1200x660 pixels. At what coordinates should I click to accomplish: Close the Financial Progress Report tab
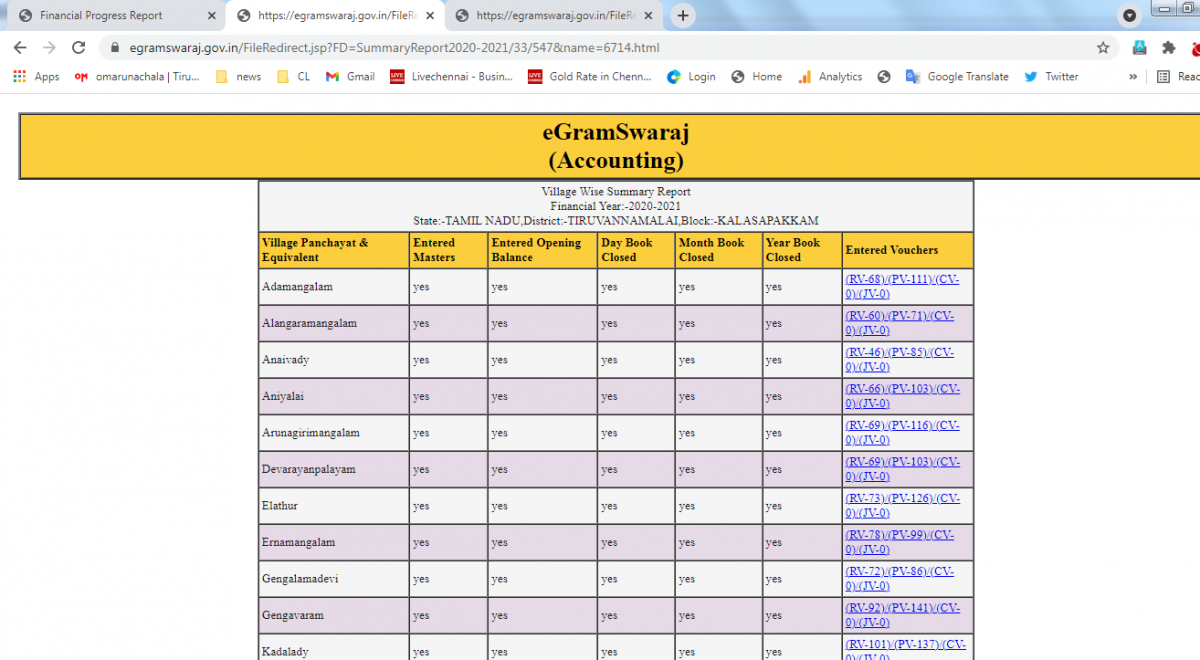(x=211, y=16)
